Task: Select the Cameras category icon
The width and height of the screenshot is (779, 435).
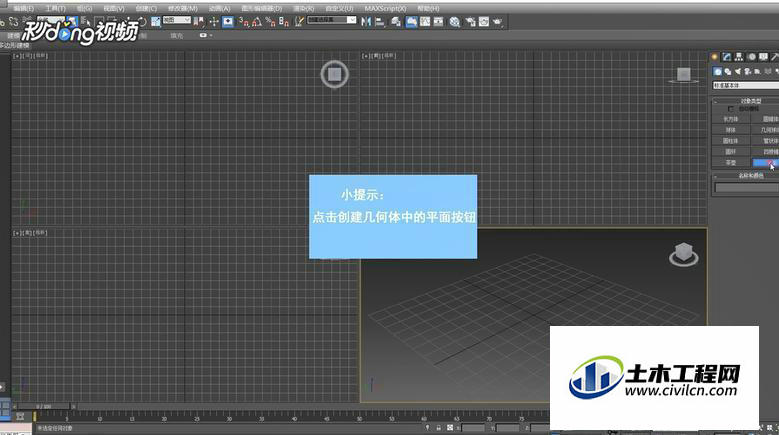Action: (x=747, y=72)
